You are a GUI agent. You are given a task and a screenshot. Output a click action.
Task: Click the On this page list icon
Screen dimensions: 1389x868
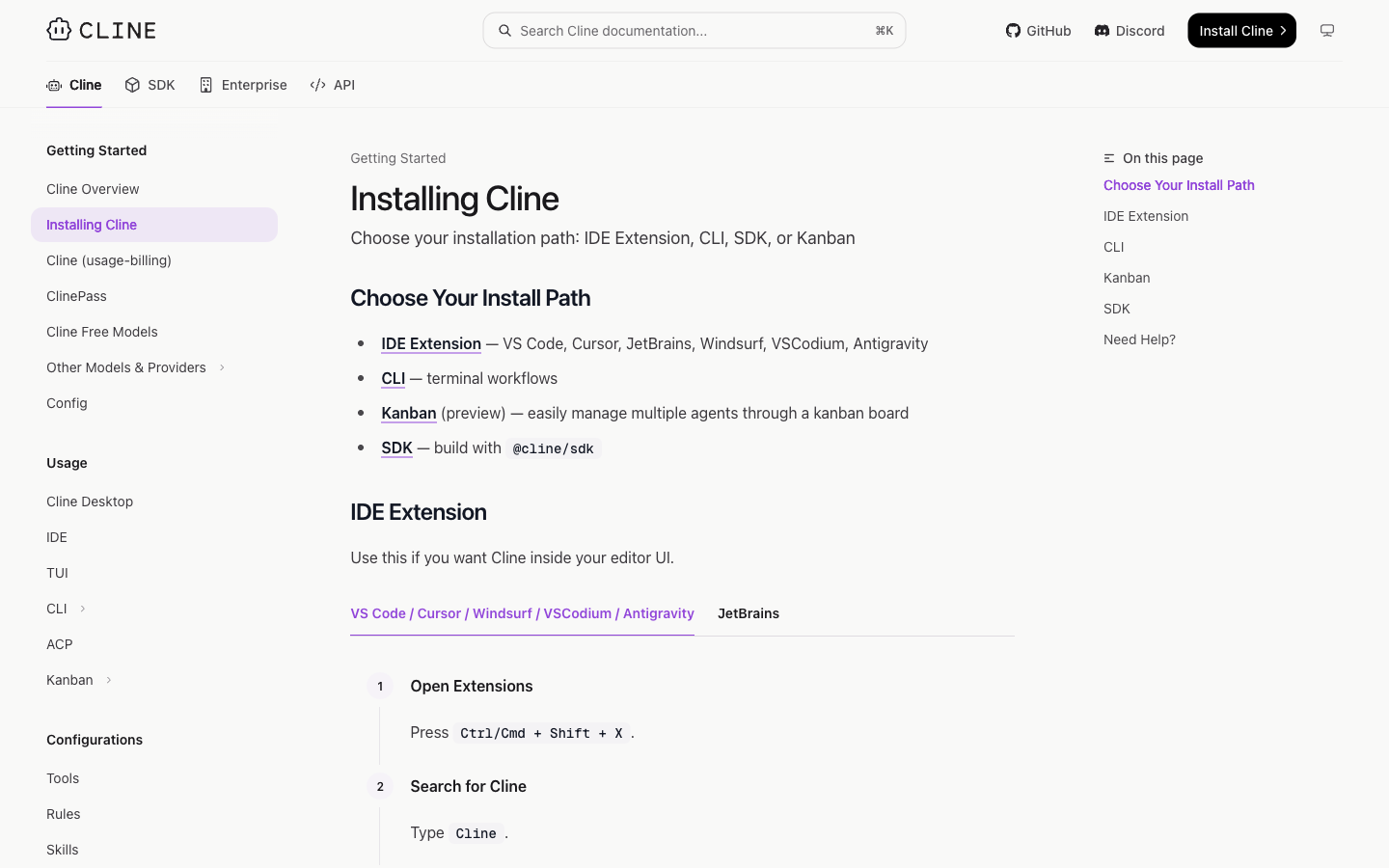point(1109,158)
